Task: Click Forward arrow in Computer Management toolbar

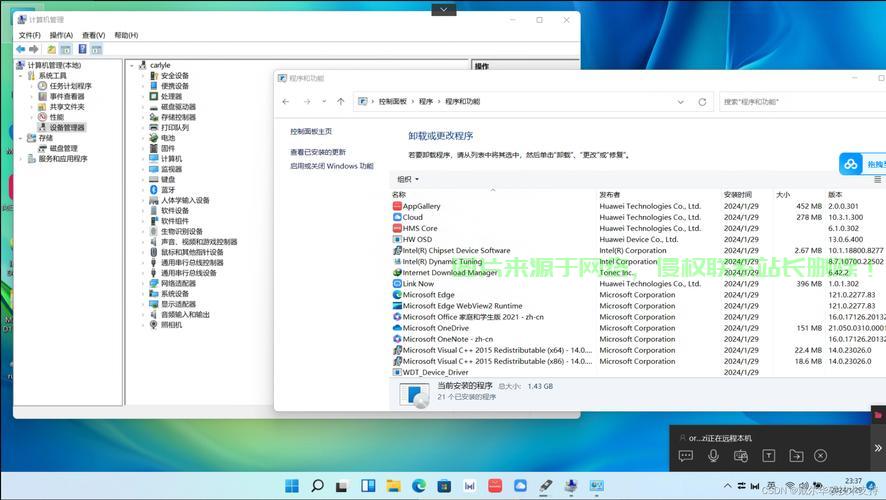Action: tap(34, 49)
